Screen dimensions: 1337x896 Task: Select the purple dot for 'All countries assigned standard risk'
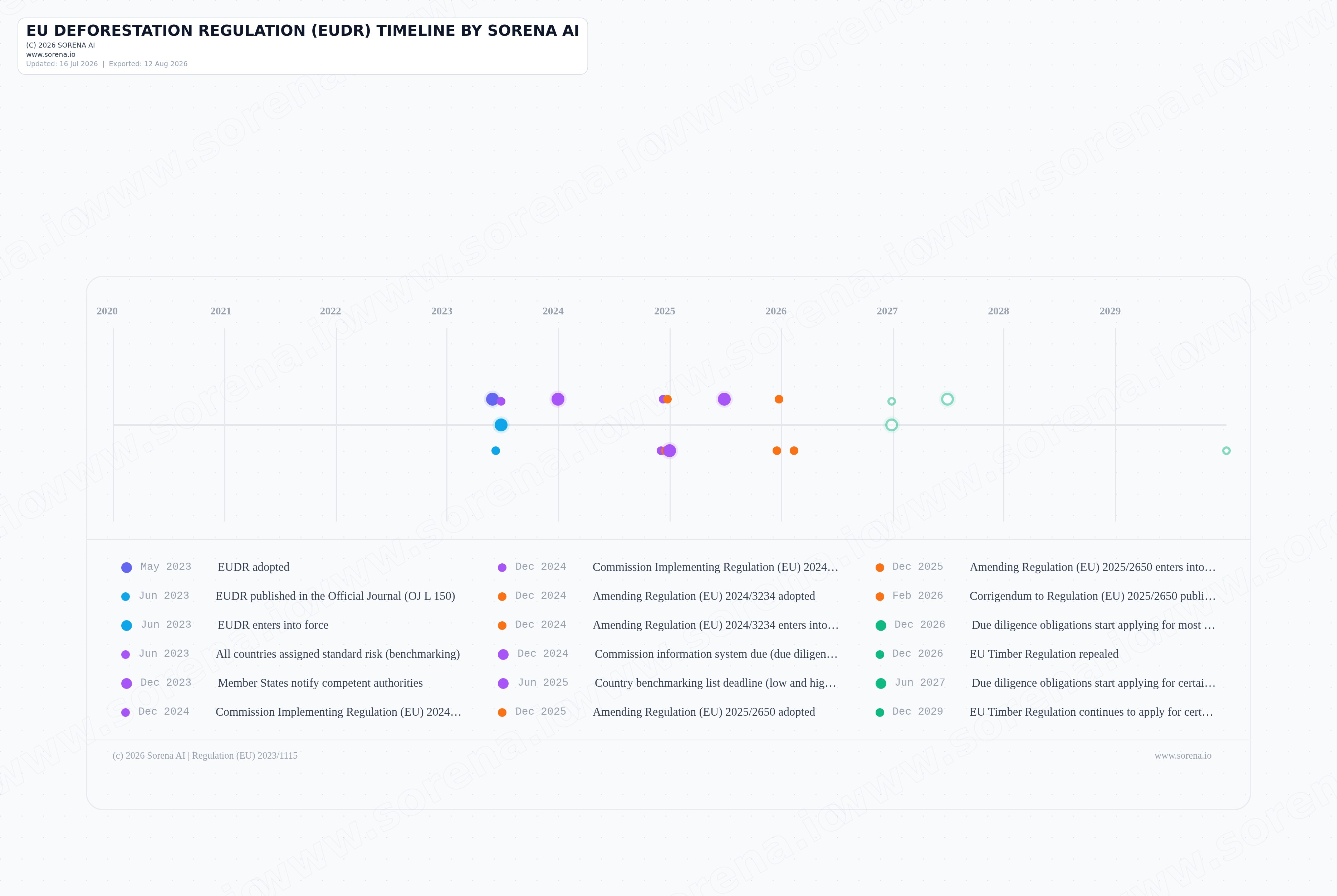pyautogui.click(x=125, y=654)
